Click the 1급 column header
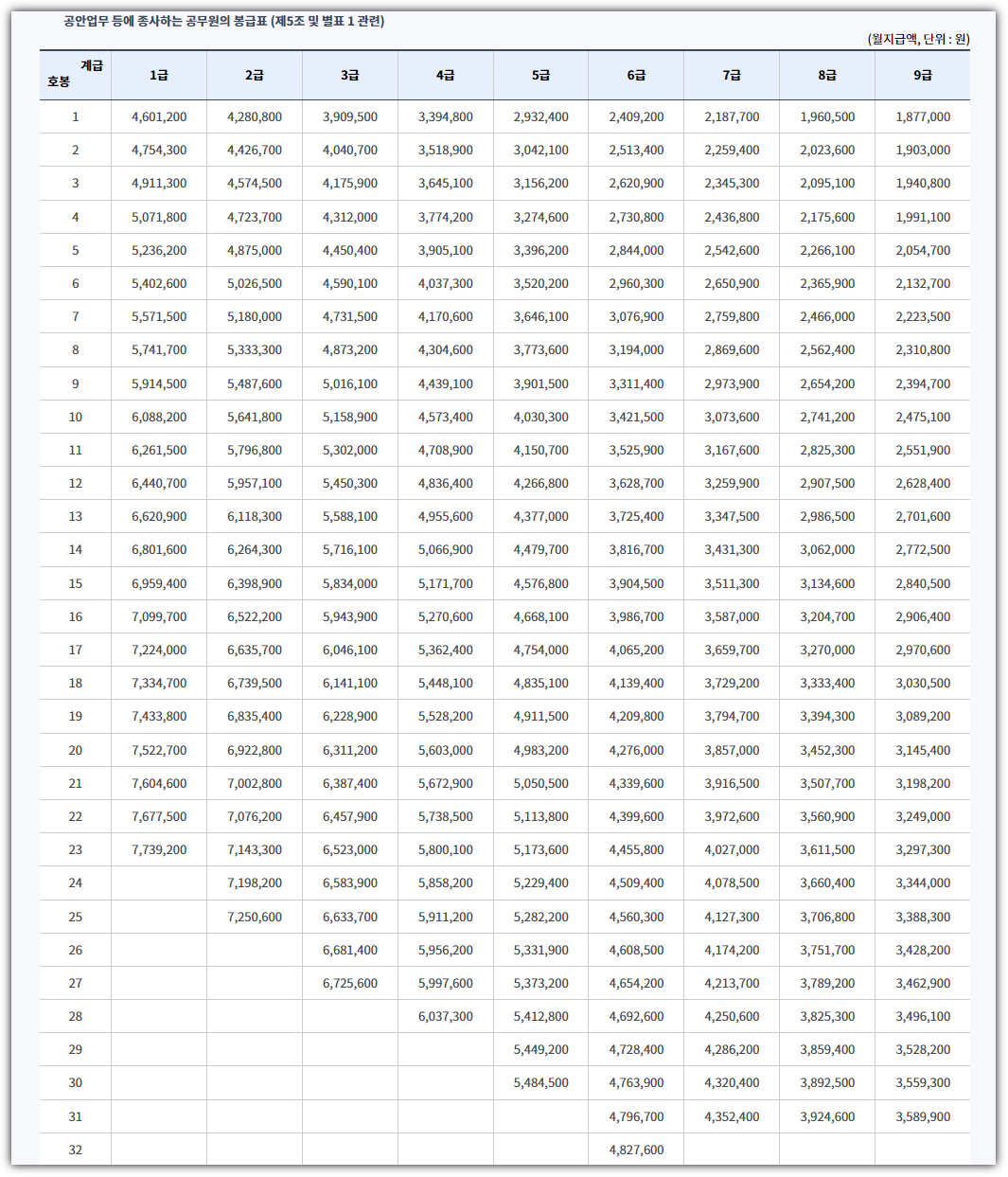Viewport: 1008px width, 1177px height. pos(159,76)
